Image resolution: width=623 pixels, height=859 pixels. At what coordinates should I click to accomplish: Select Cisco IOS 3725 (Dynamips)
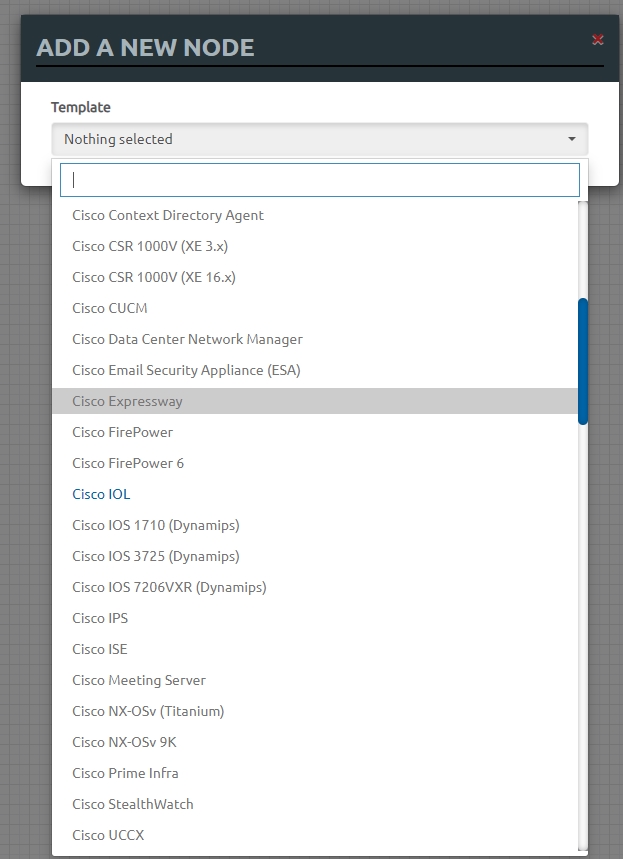(x=315, y=556)
